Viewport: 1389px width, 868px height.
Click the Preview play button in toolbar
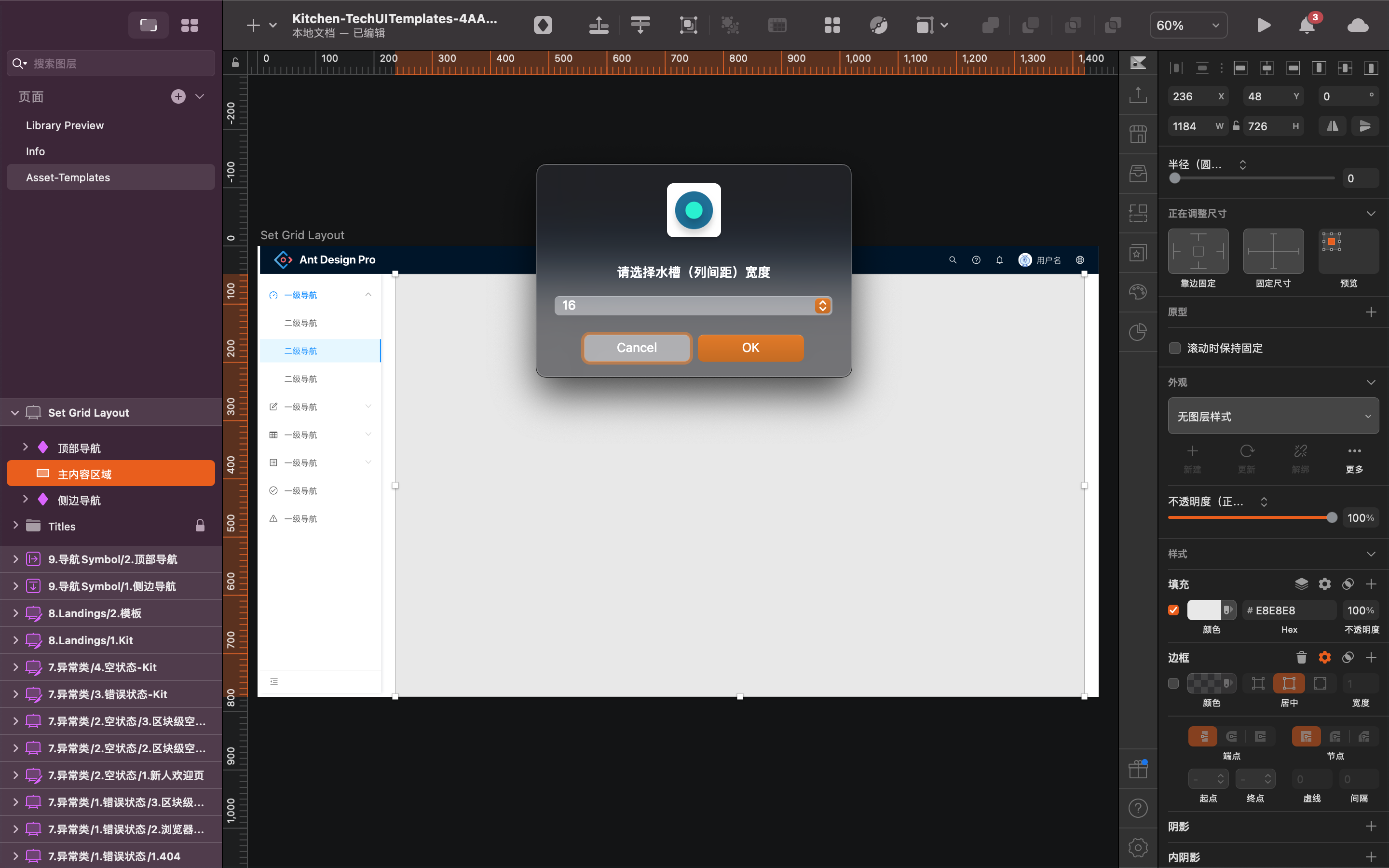[1263, 25]
